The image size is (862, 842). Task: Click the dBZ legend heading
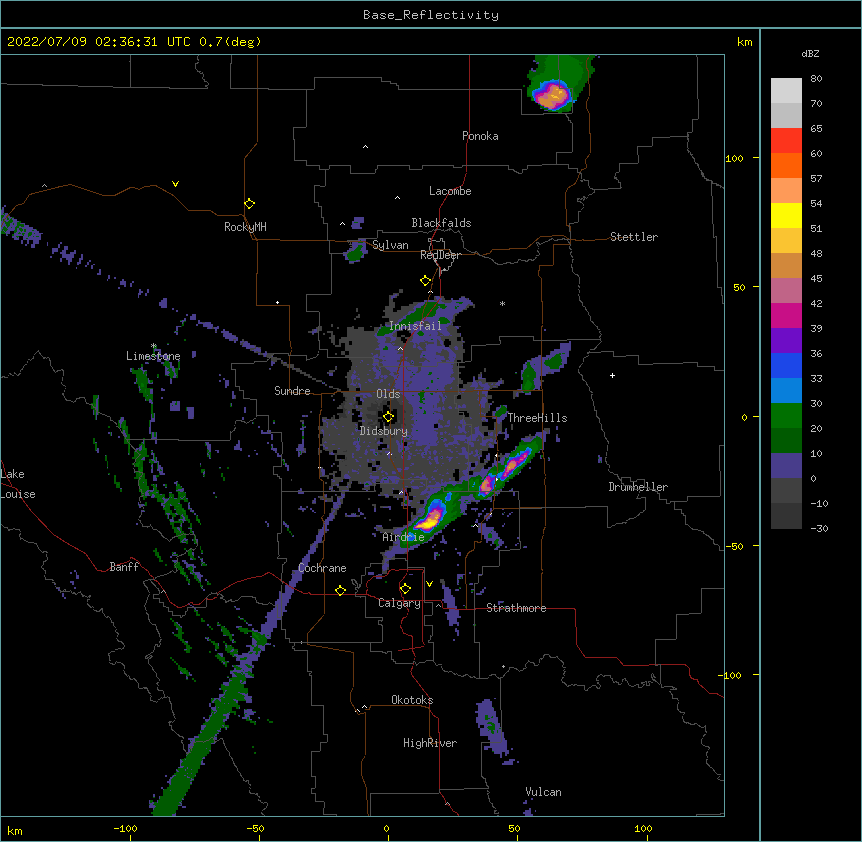[810, 54]
